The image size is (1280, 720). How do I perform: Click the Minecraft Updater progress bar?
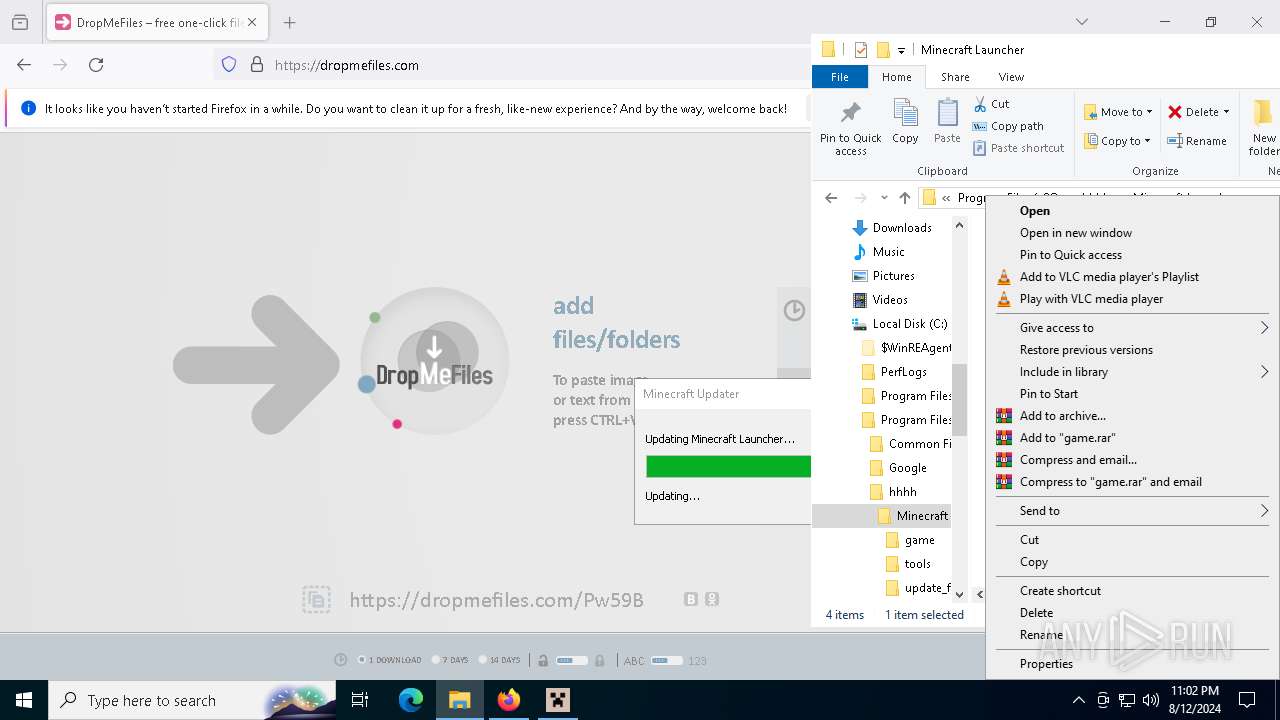728,466
